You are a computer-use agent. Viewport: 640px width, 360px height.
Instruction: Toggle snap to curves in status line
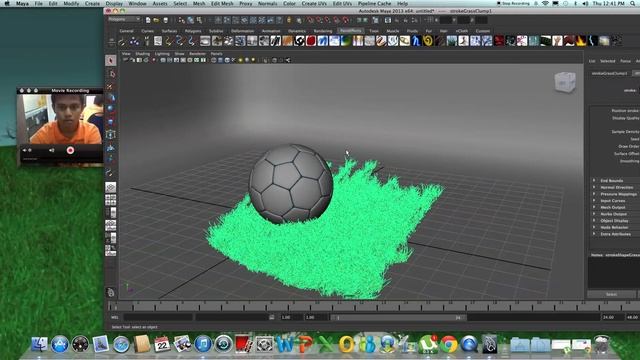pyautogui.click(x=320, y=20)
